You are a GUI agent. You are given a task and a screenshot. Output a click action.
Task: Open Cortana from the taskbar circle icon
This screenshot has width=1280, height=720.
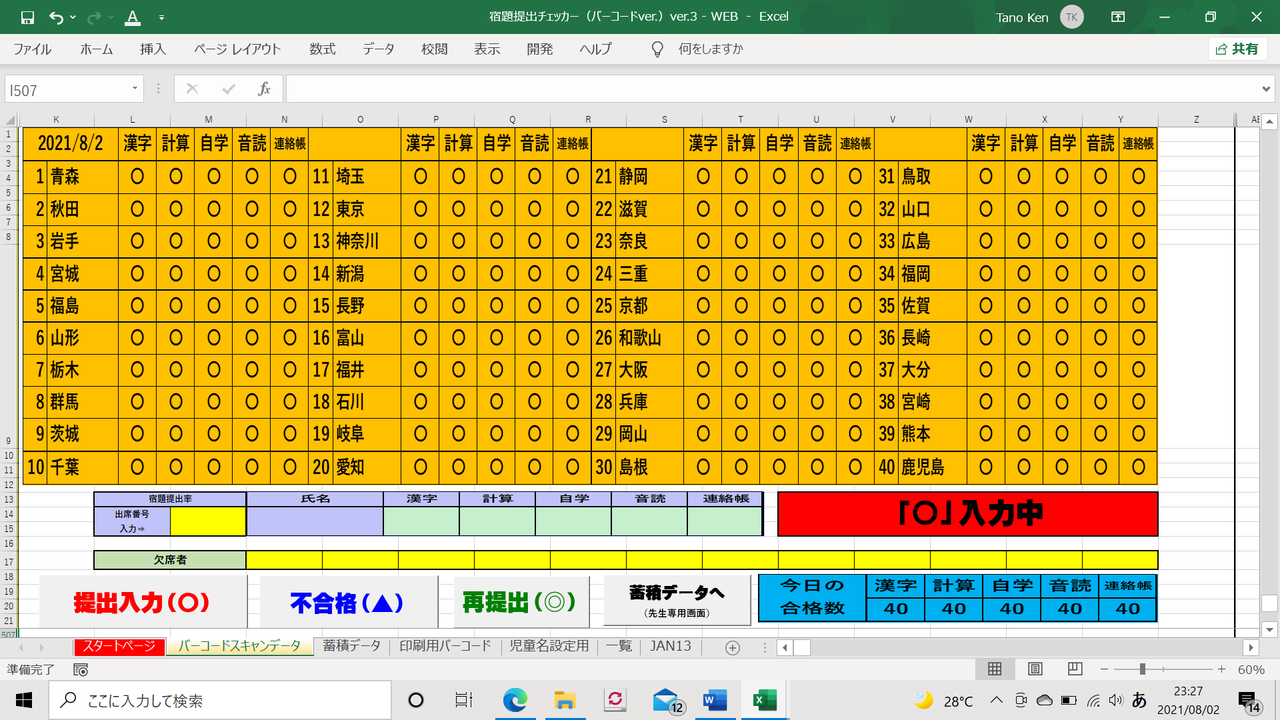[x=416, y=700]
